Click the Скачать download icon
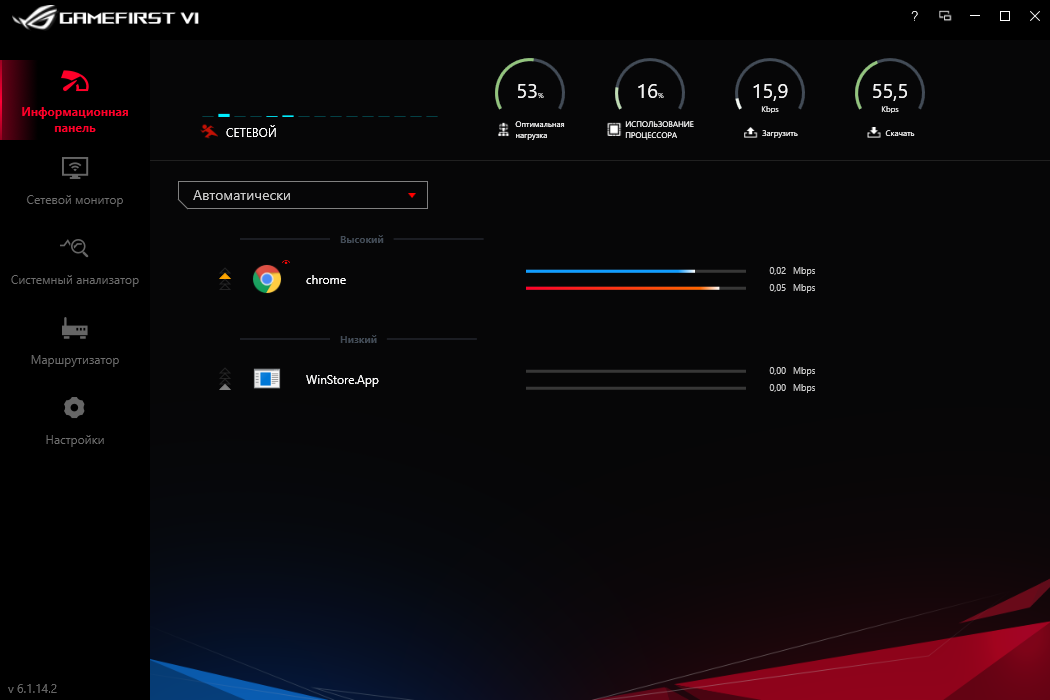The image size is (1050, 700). (872, 129)
